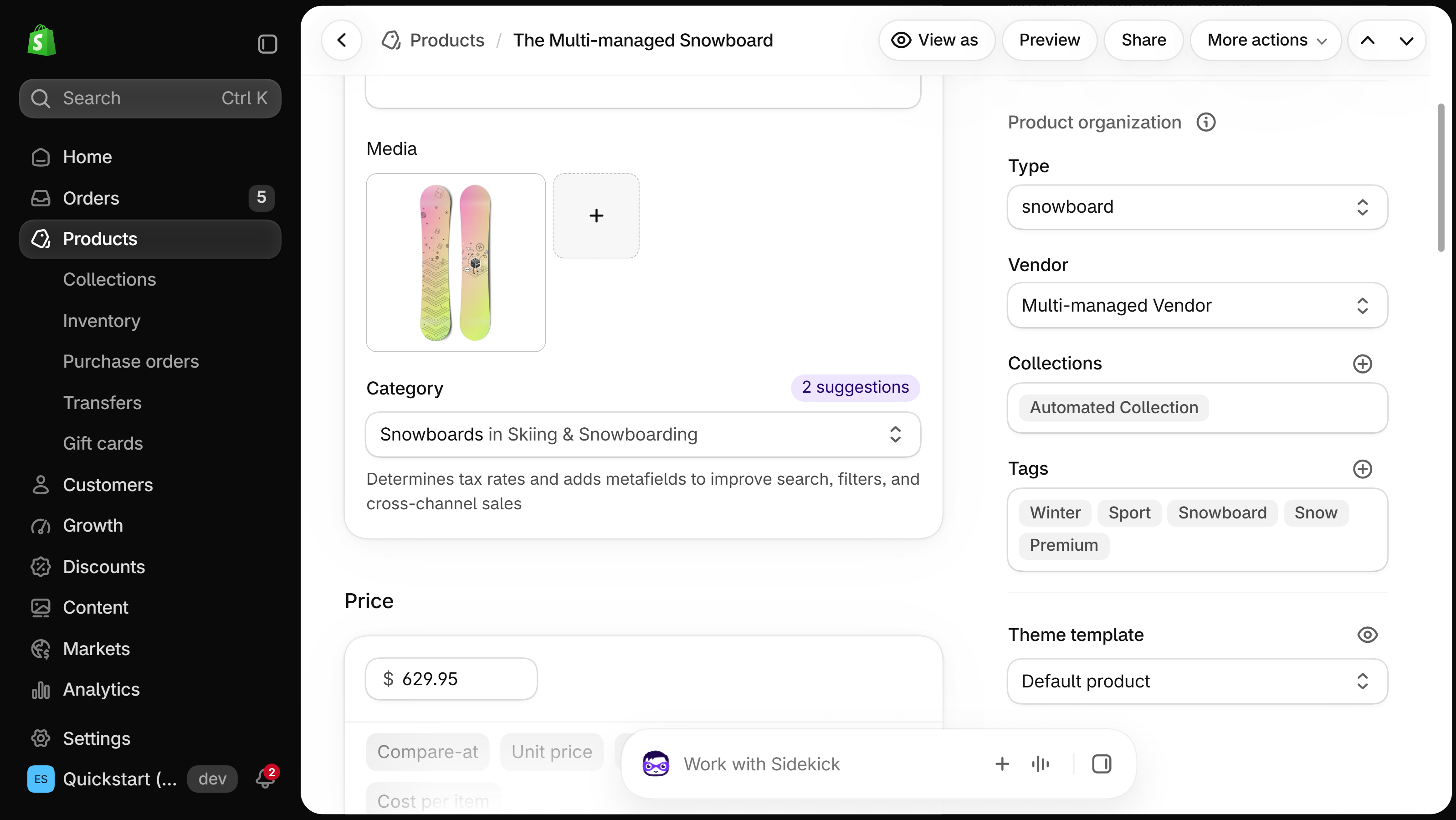1456x820 pixels.
Task: Open the More actions dropdown
Action: [x=1266, y=40]
